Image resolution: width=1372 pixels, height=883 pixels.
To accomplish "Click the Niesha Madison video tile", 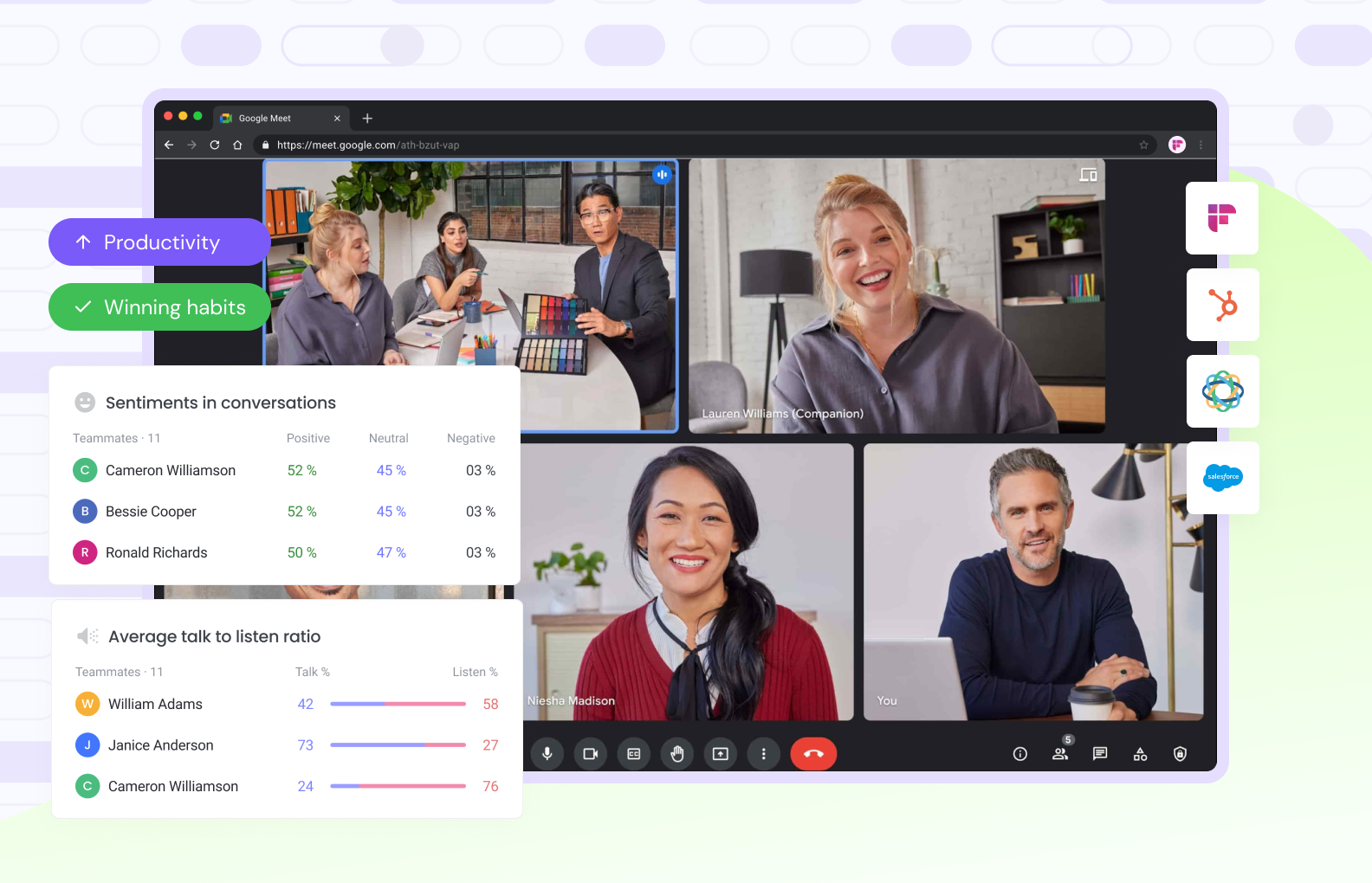I will (688, 582).
